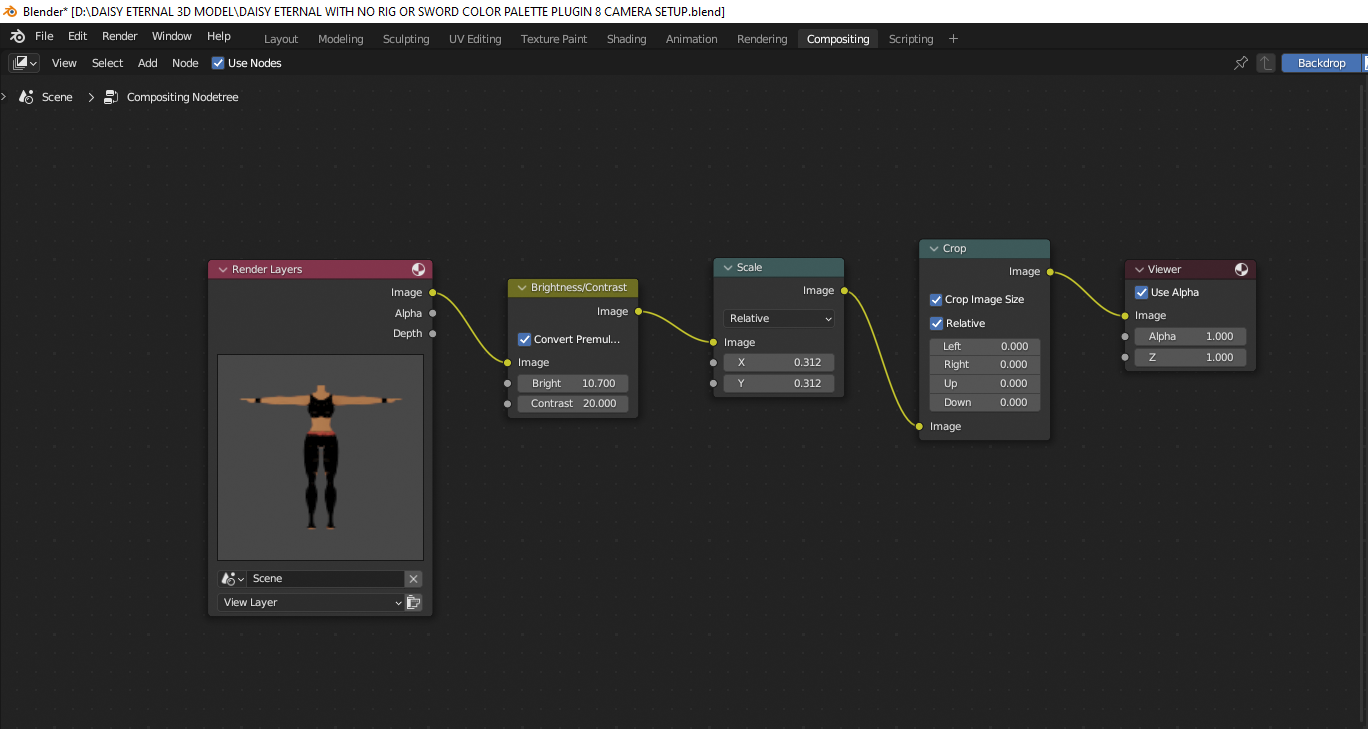Open the View menu in the compositor header

click(64, 63)
